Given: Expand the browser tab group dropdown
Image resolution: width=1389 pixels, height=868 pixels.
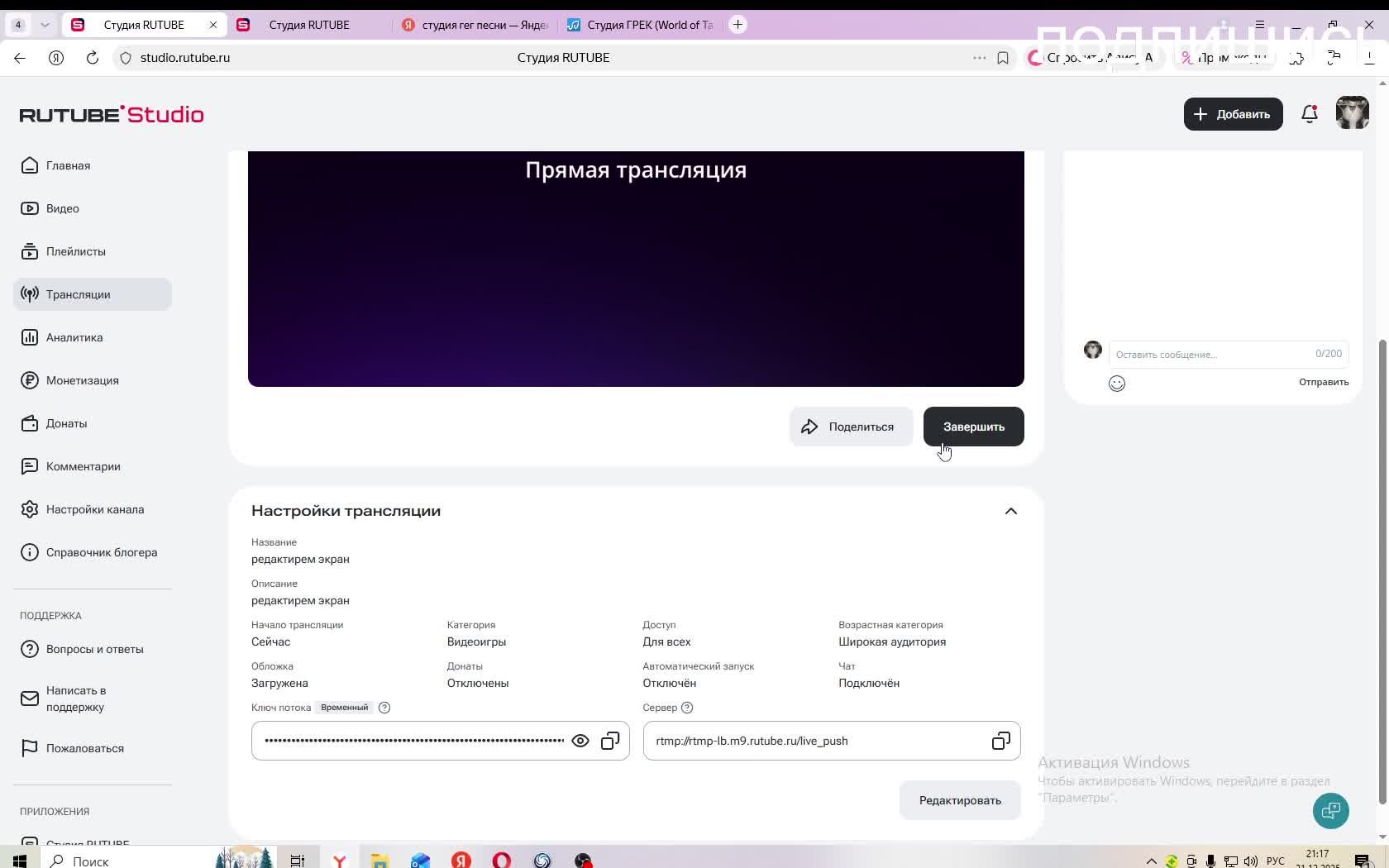Looking at the screenshot, I should 45,25.
